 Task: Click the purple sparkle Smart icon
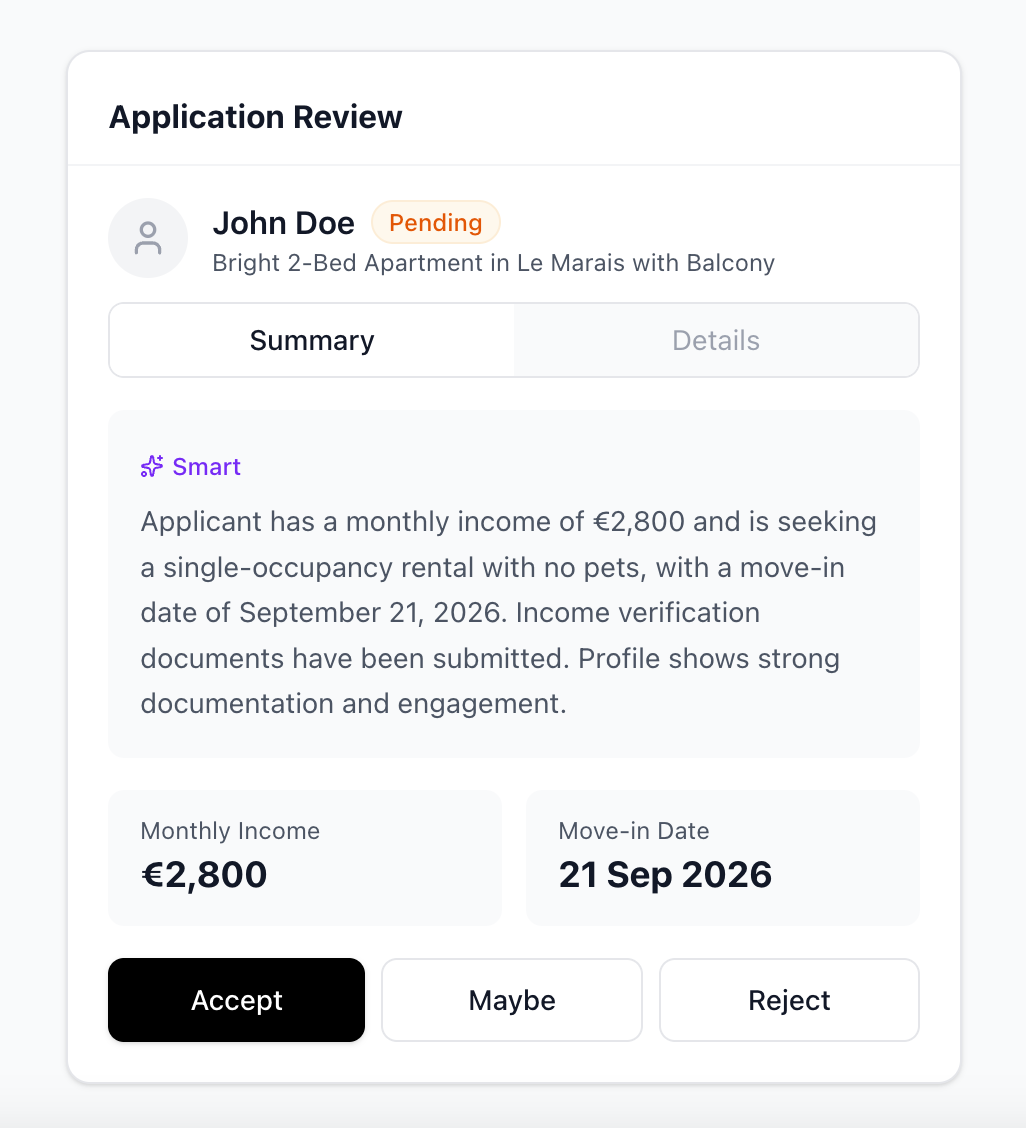click(x=152, y=467)
